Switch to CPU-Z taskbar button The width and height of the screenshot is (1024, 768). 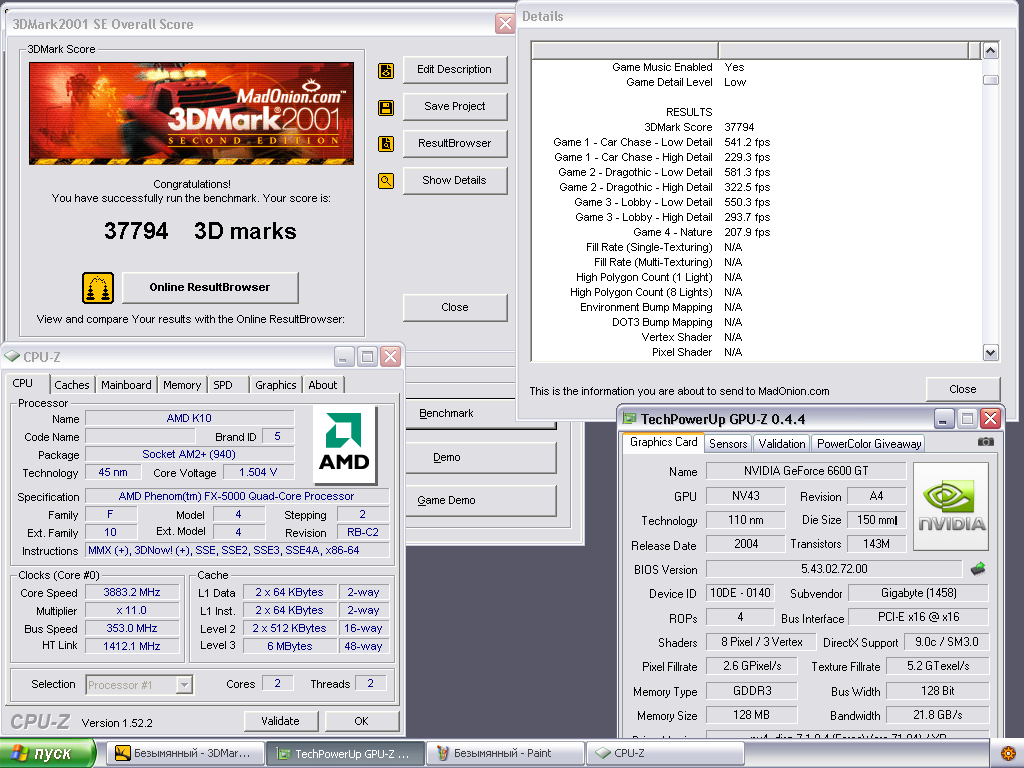coord(665,753)
